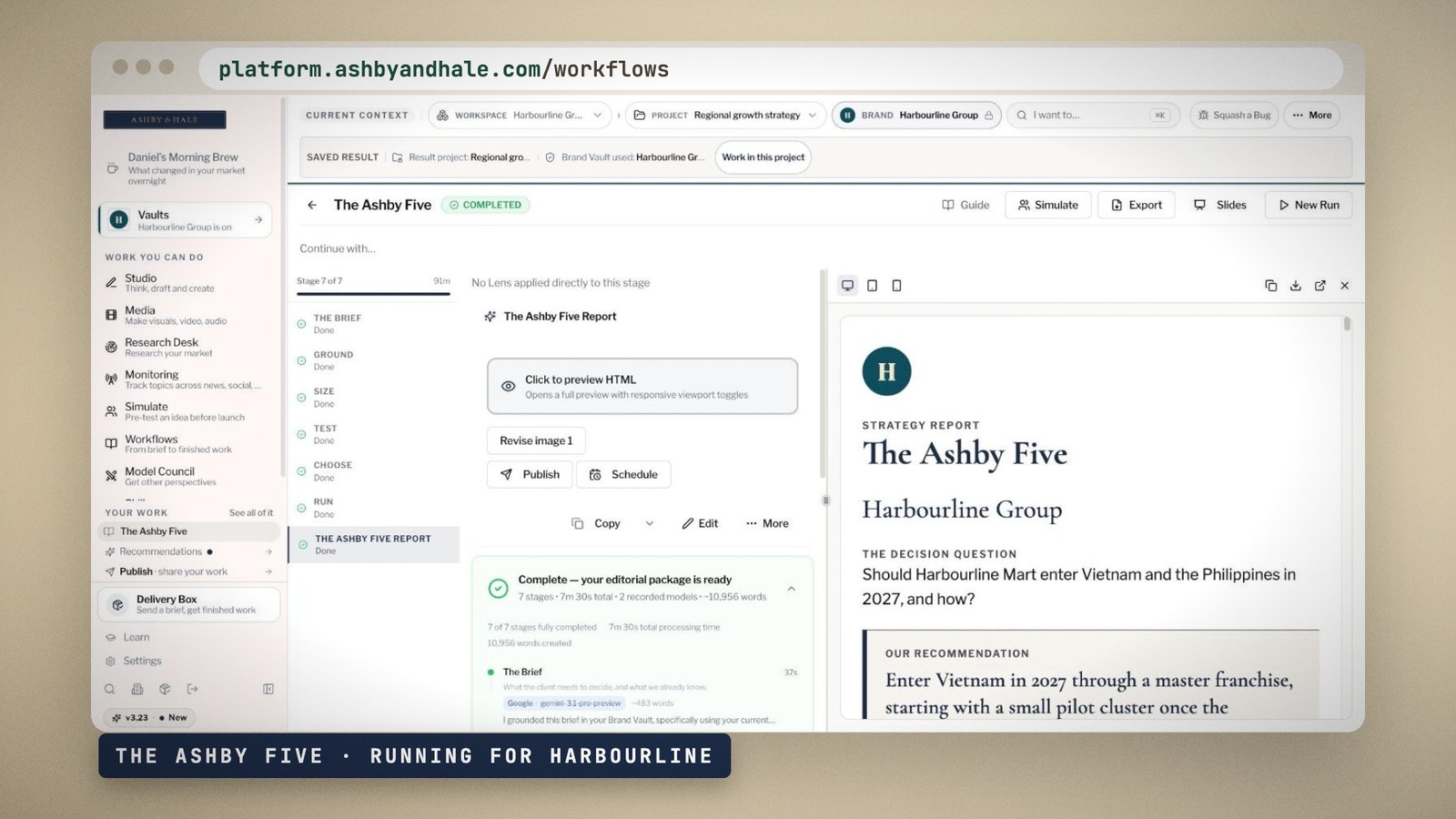Image resolution: width=1456 pixels, height=819 pixels.
Task: Click the Schedule button
Action: (x=624, y=475)
